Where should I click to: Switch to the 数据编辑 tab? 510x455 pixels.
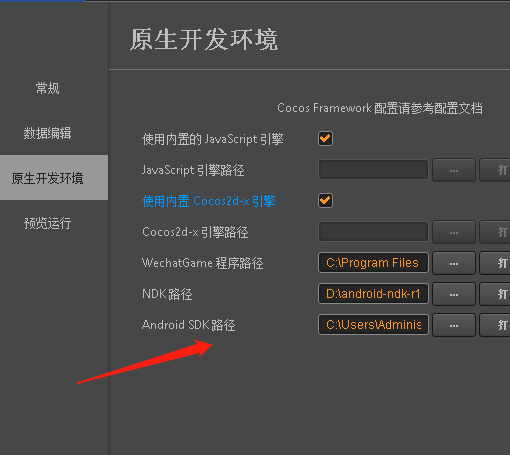coord(48,133)
